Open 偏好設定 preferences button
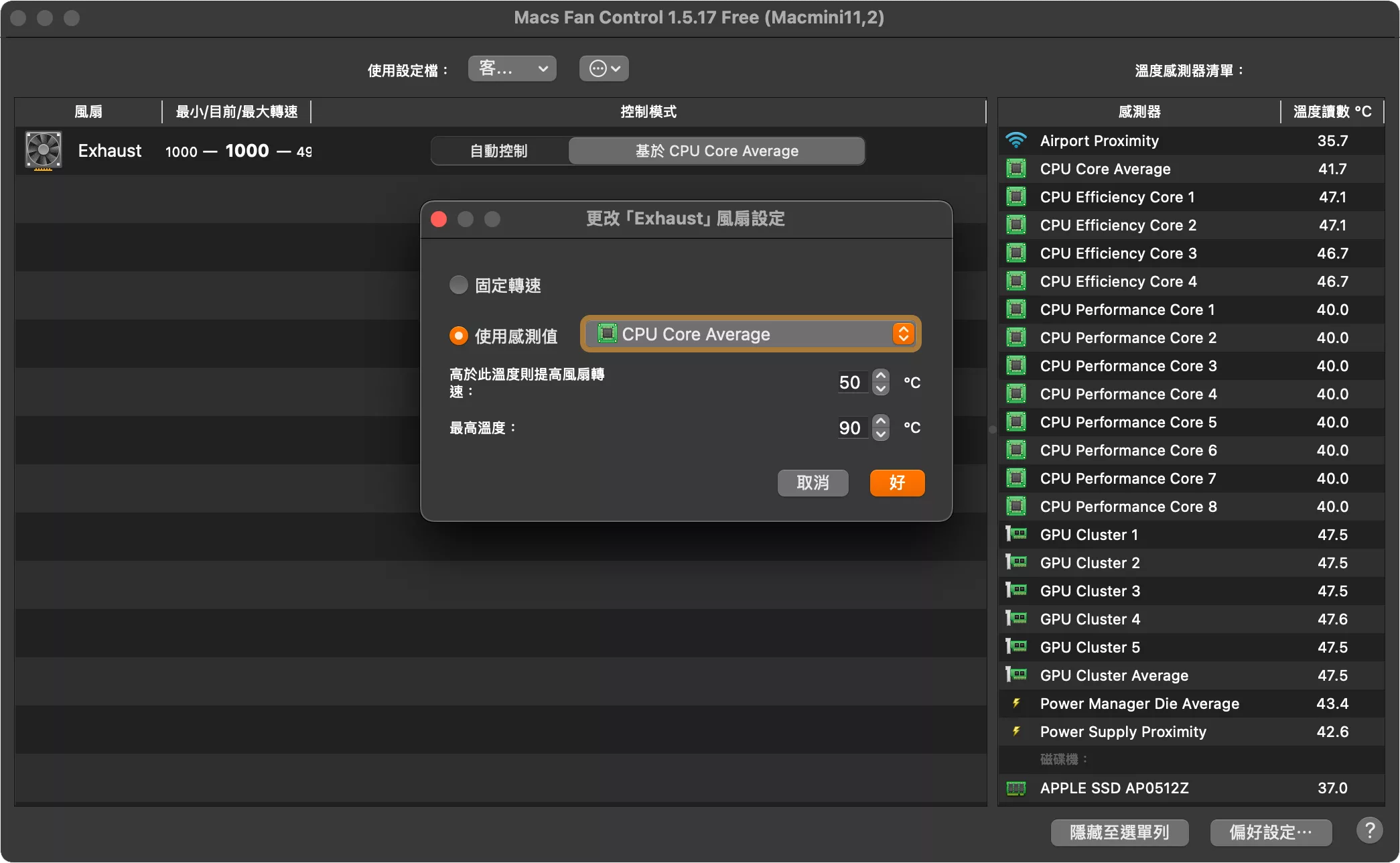The image size is (1400, 863). tap(1271, 832)
